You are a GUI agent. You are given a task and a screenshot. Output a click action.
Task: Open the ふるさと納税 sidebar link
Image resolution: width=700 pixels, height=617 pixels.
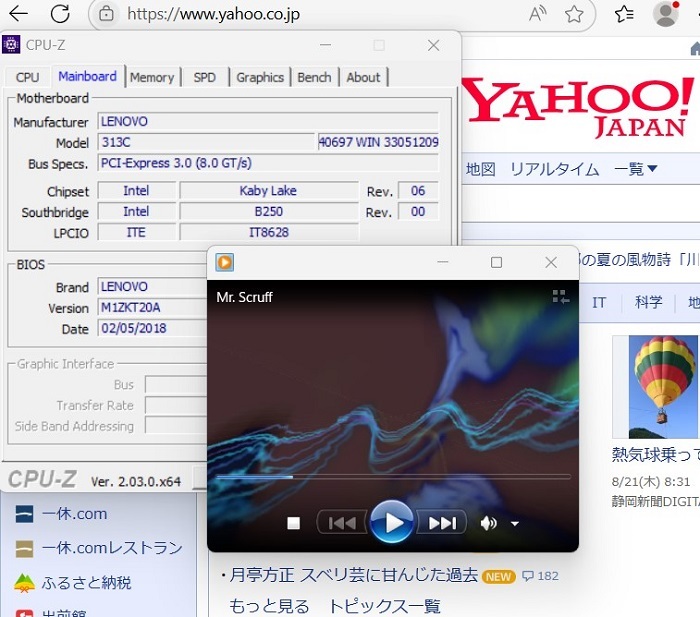pos(86,582)
